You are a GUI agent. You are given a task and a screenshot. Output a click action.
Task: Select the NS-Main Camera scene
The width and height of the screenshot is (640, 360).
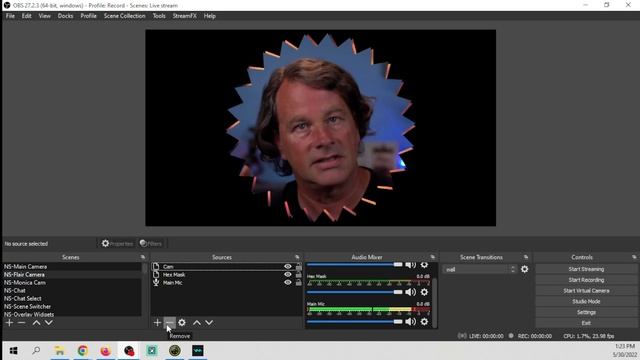(72, 267)
